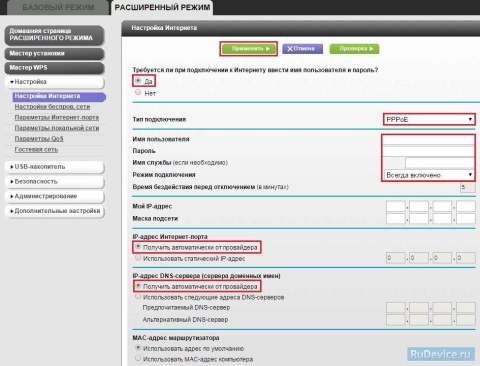Screen dimensions: 480x366
Task: Expand Администрирование section
Action: 54,196
